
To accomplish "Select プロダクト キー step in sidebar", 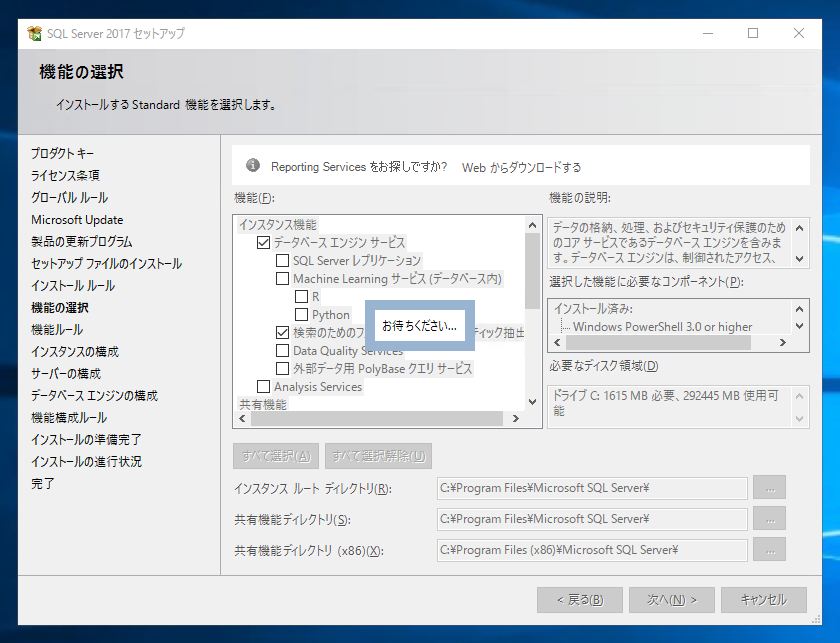I will (x=62, y=154).
